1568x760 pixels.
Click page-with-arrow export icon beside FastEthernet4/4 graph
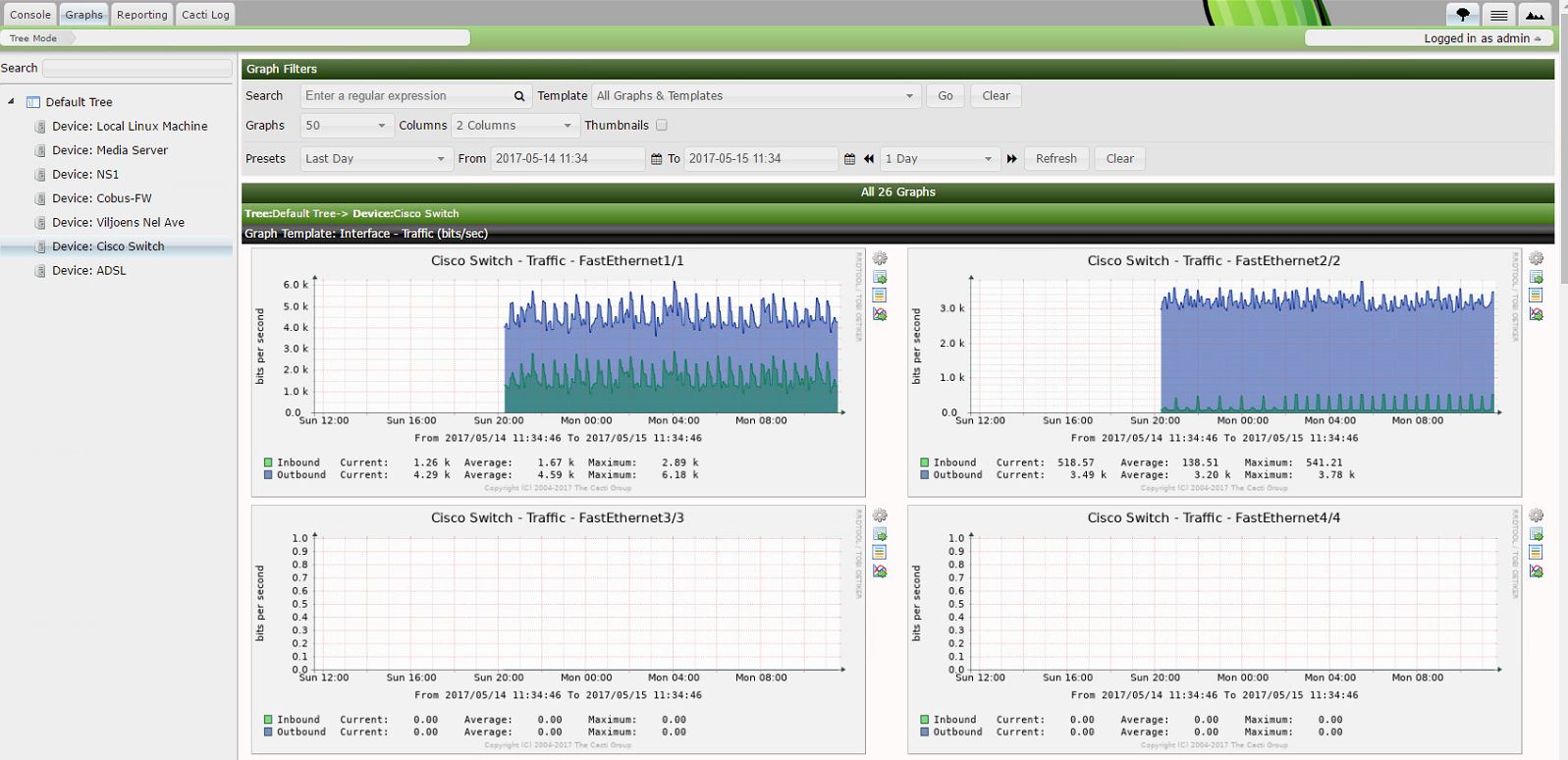point(1536,535)
